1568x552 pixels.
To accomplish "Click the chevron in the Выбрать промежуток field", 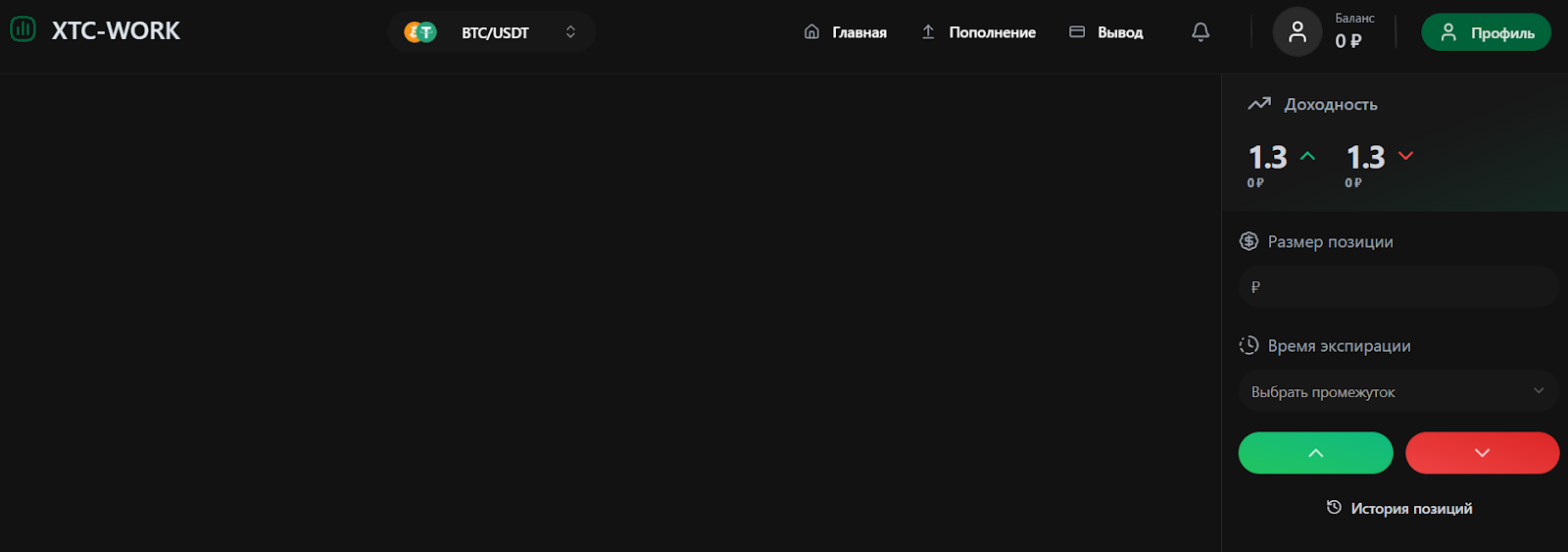I will pos(1539,391).
